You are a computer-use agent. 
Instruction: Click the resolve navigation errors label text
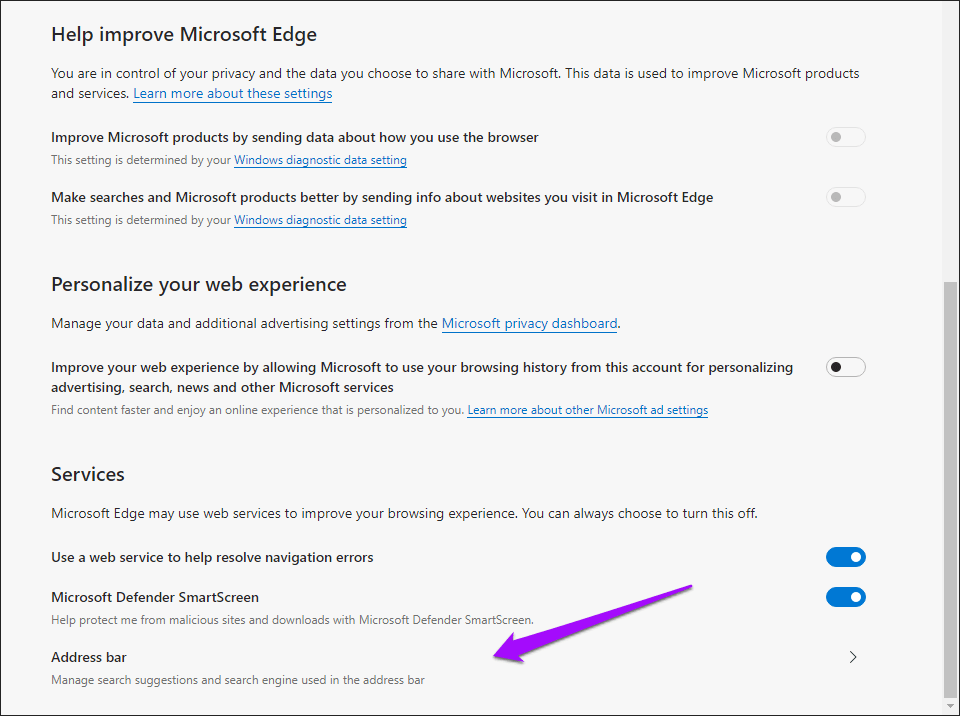point(212,557)
